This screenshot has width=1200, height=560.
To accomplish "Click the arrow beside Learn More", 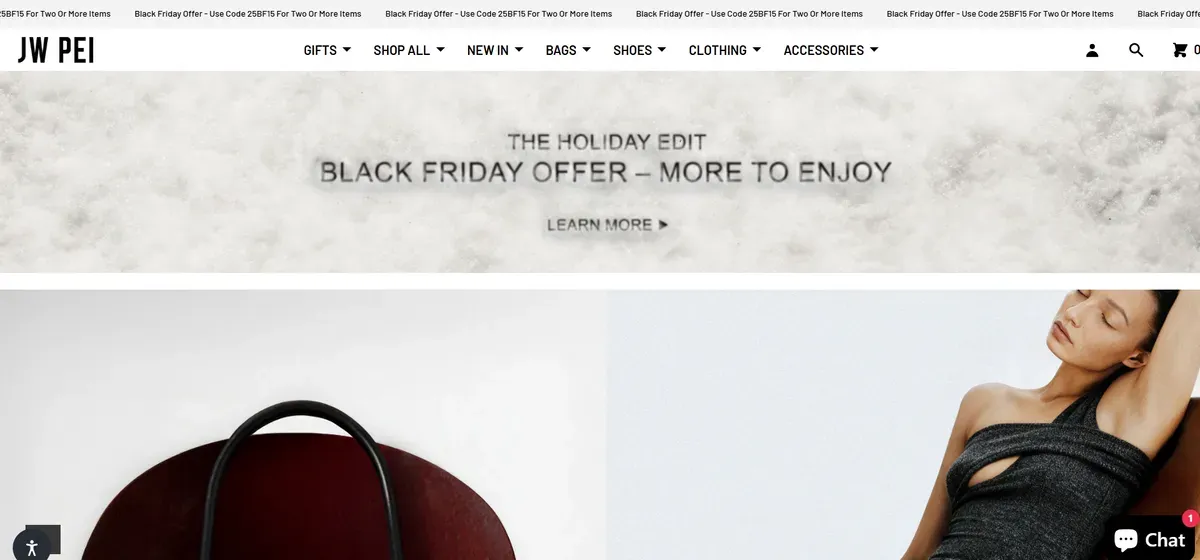I will tap(663, 225).
